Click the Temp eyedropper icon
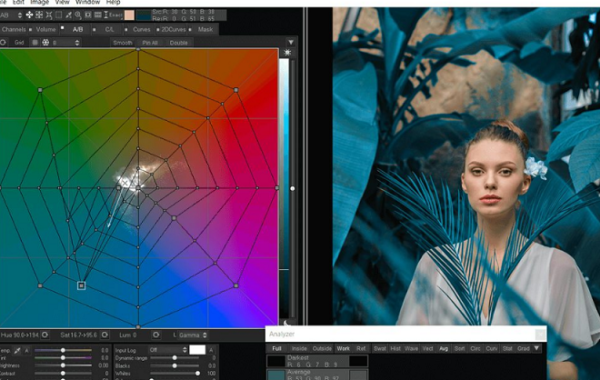600x380 pixels. tap(17, 350)
